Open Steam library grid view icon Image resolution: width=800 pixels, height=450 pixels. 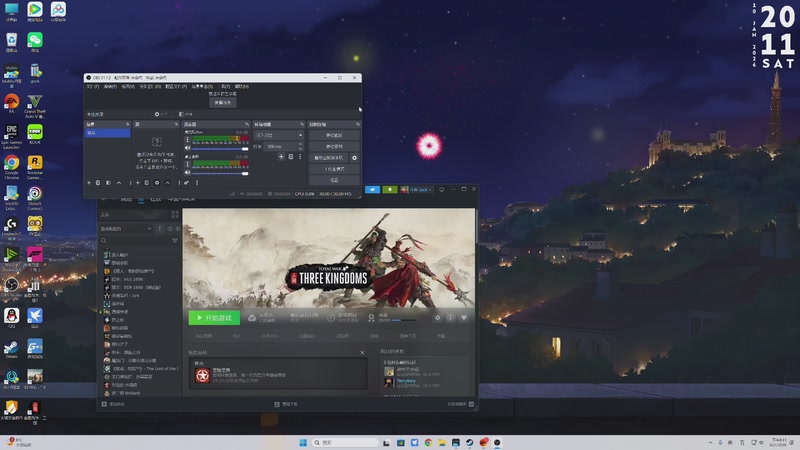[x=175, y=214]
